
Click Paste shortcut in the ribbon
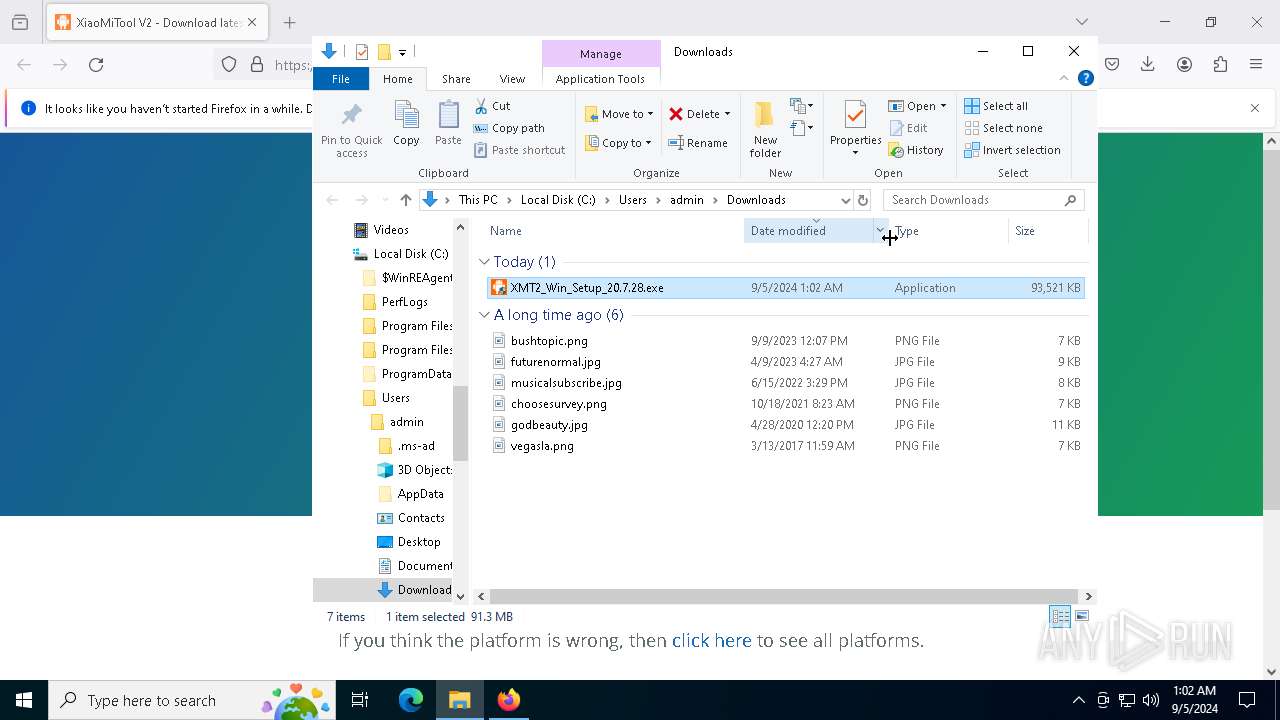tap(519, 150)
